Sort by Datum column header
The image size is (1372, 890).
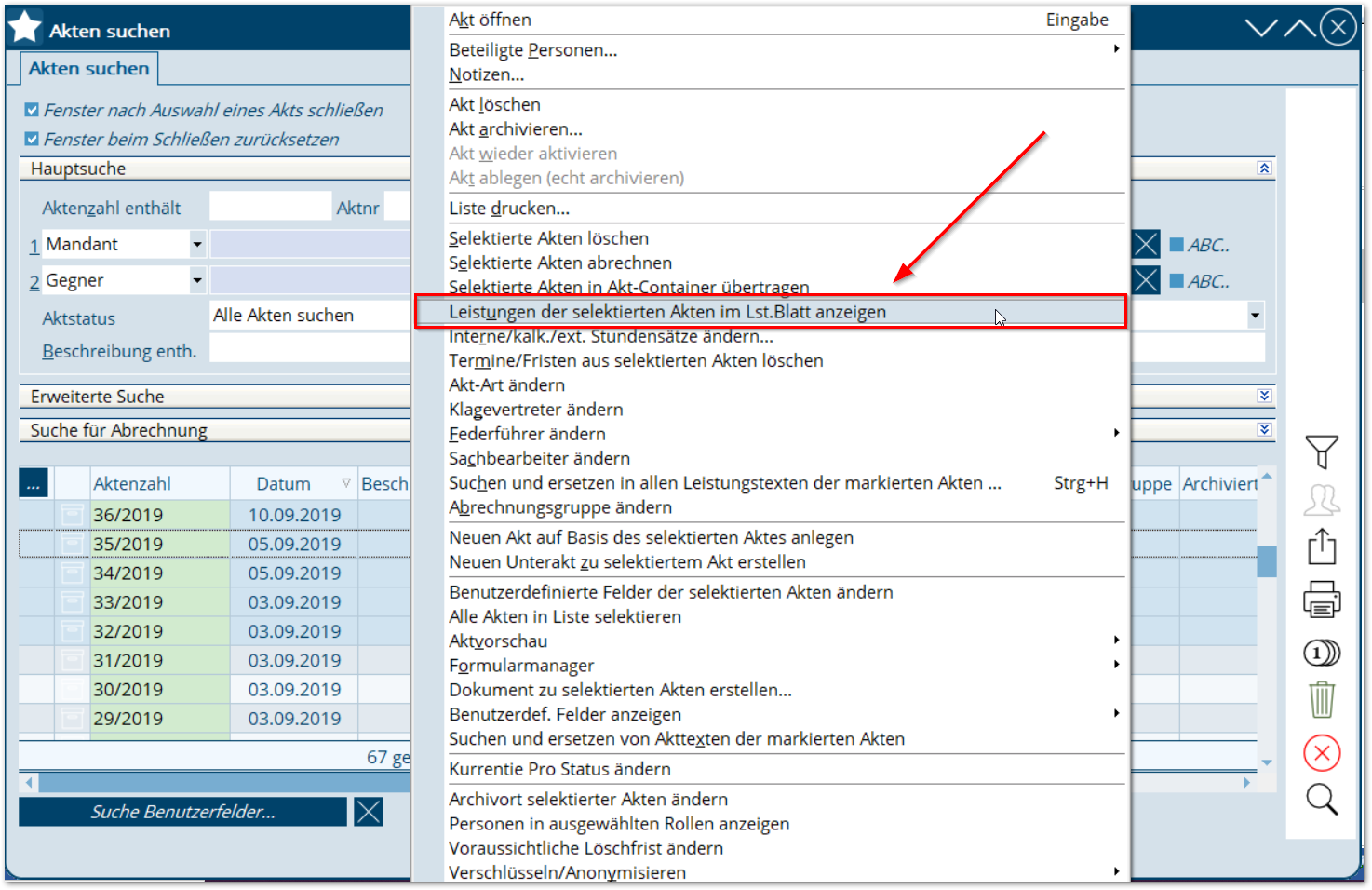293,483
